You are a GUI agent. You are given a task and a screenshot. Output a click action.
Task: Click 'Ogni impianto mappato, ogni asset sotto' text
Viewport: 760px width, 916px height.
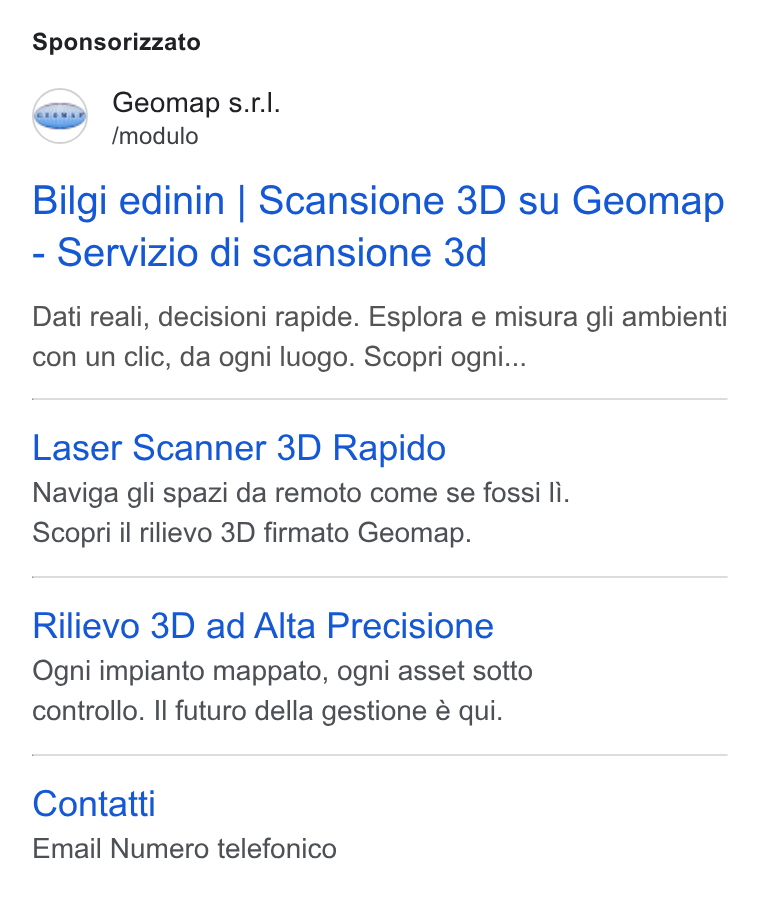(x=282, y=671)
